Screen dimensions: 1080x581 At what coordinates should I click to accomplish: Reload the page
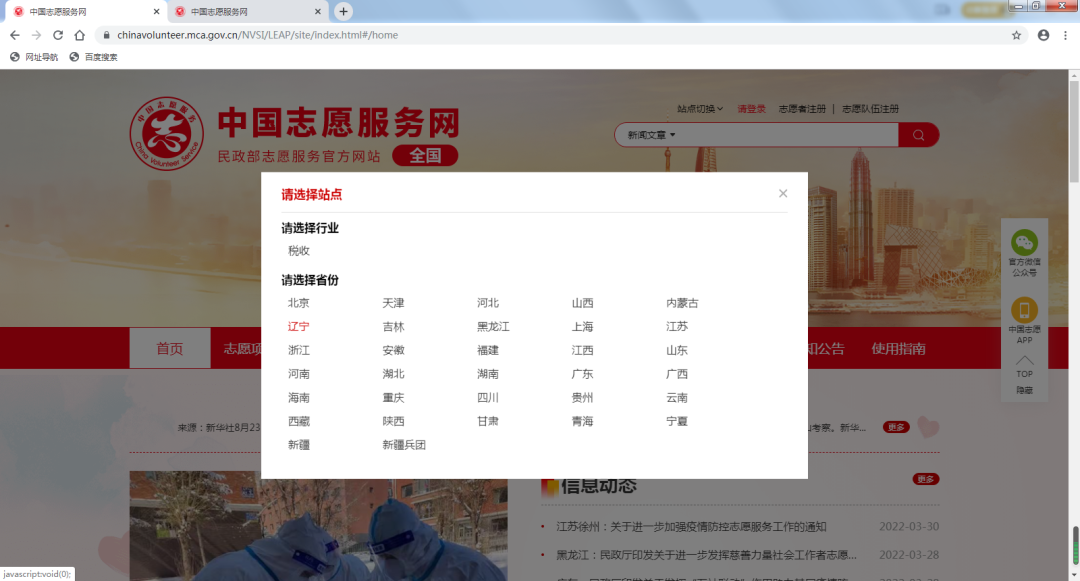click(58, 35)
